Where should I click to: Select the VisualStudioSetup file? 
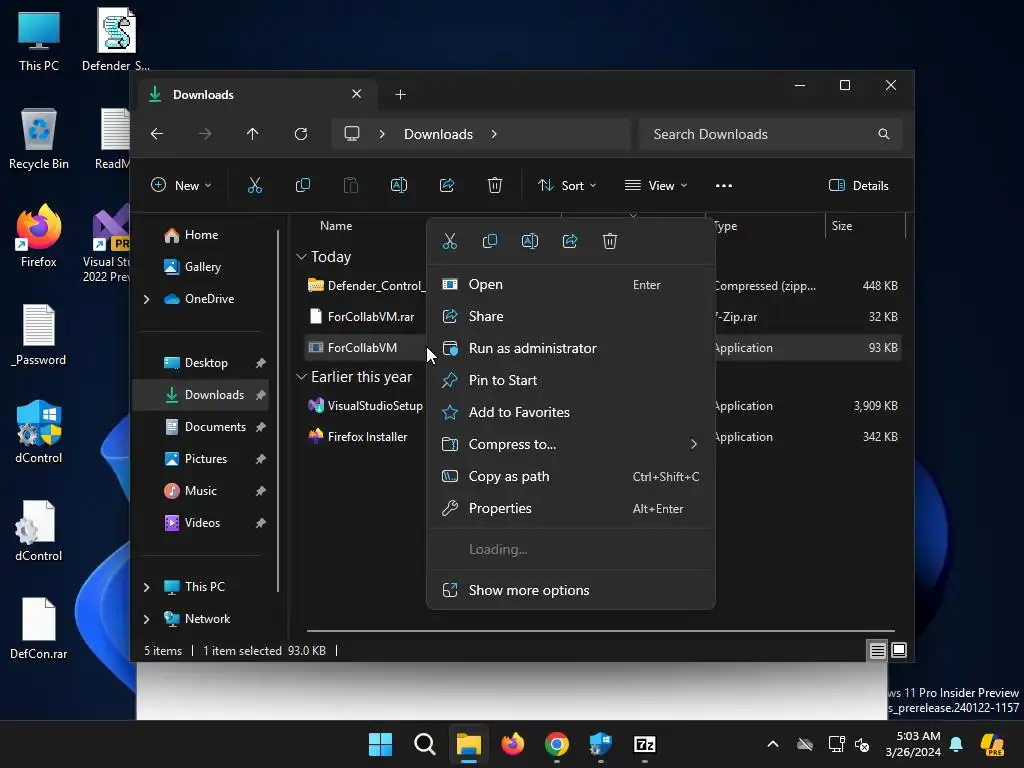coord(375,406)
